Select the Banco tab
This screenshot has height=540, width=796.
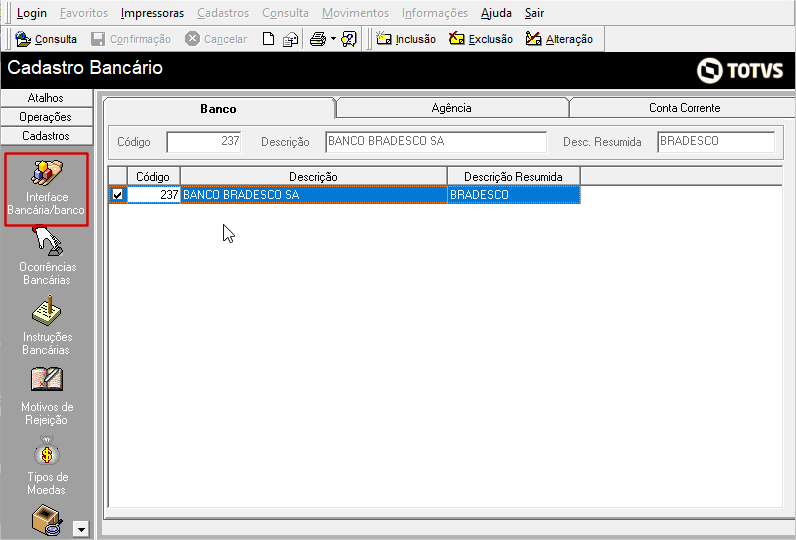point(218,109)
